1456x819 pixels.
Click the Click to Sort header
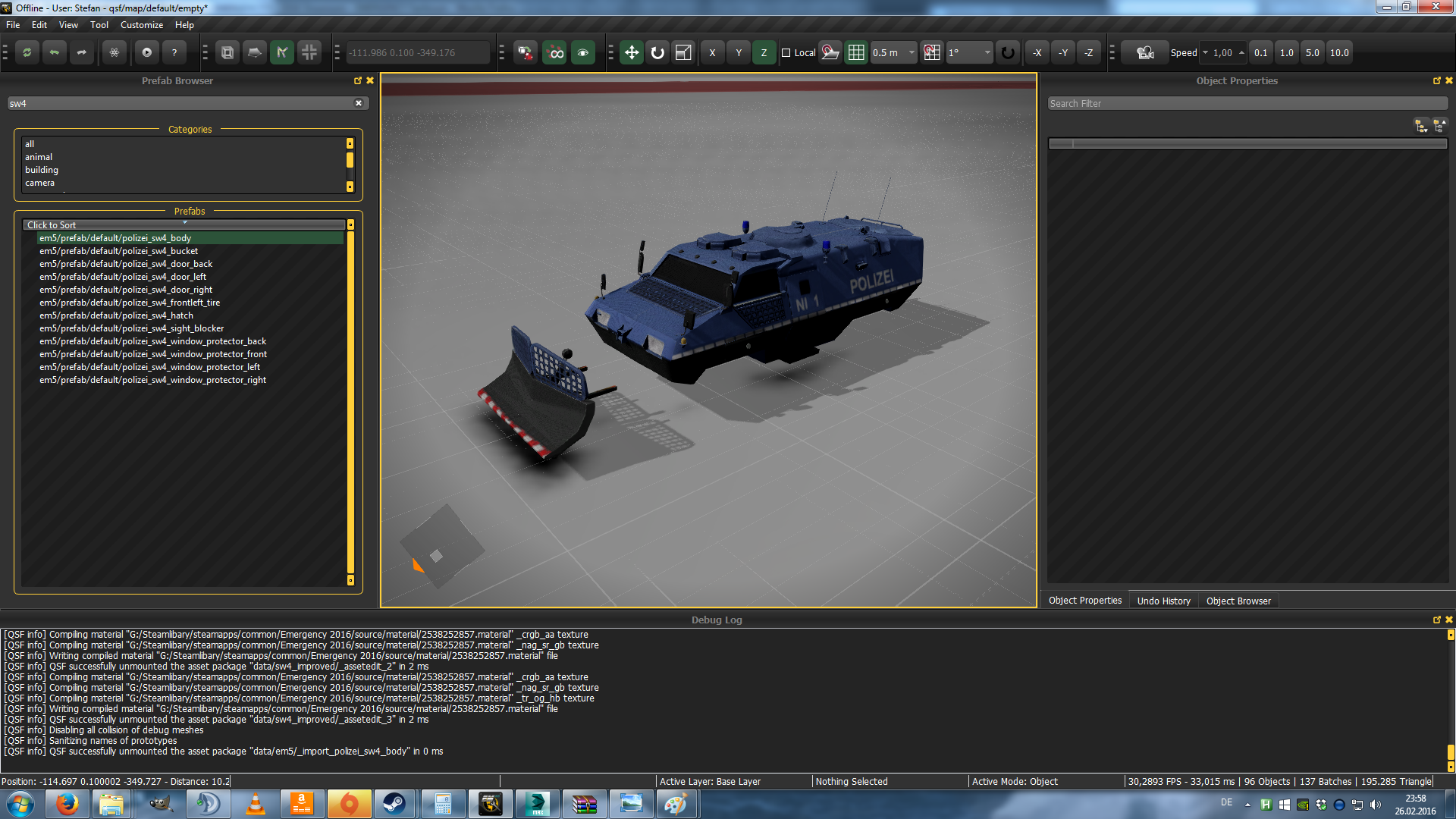pyautogui.click(x=184, y=224)
